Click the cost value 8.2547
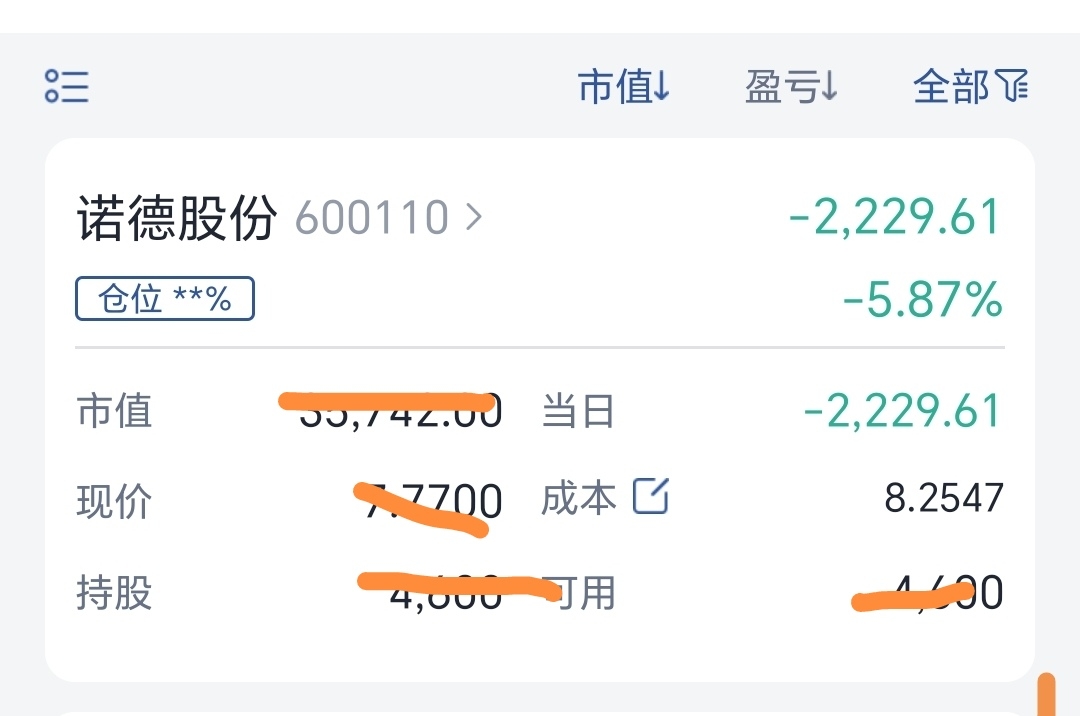 [944, 498]
